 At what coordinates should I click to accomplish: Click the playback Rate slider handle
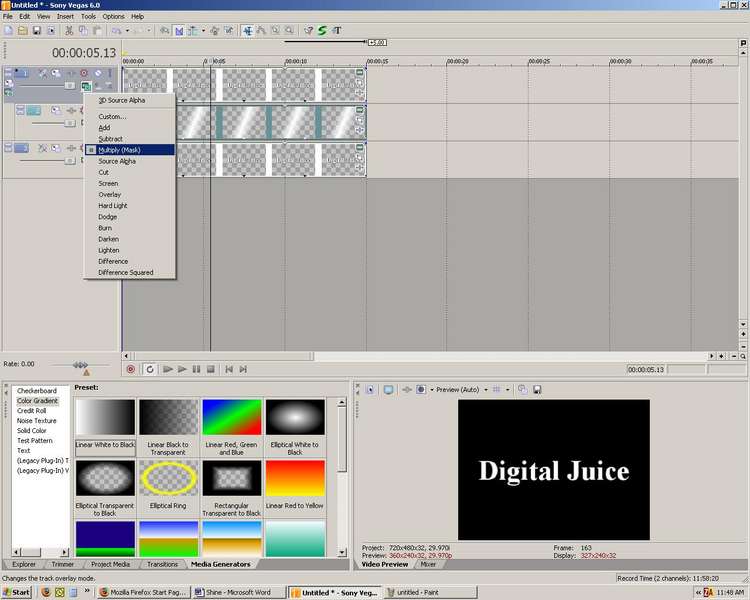(x=80, y=365)
